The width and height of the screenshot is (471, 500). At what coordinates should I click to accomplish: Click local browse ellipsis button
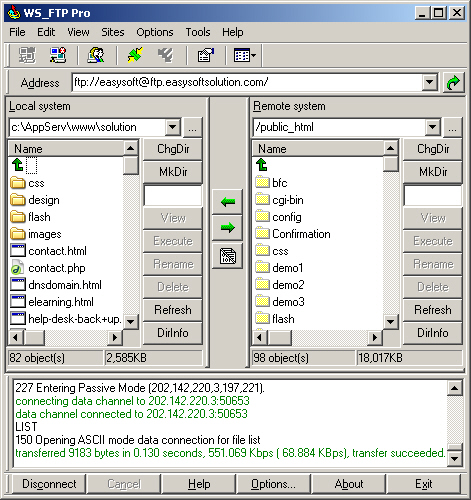pyautogui.click(x=192, y=127)
